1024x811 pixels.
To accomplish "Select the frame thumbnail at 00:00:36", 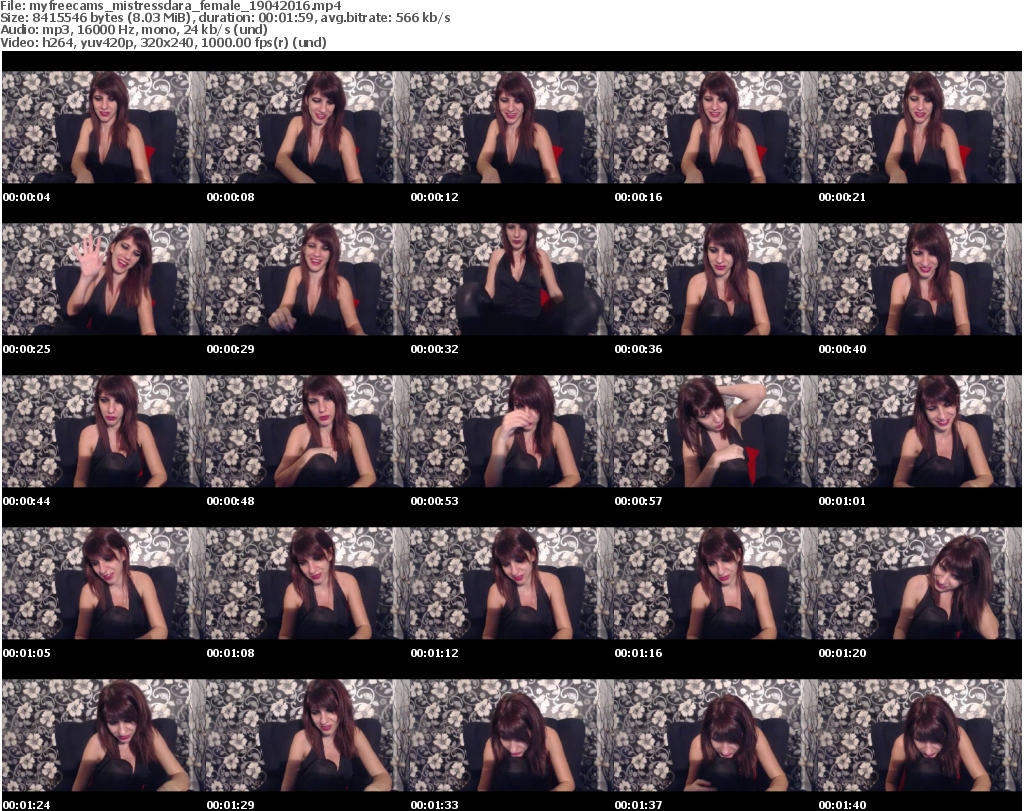I will (x=716, y=279).
